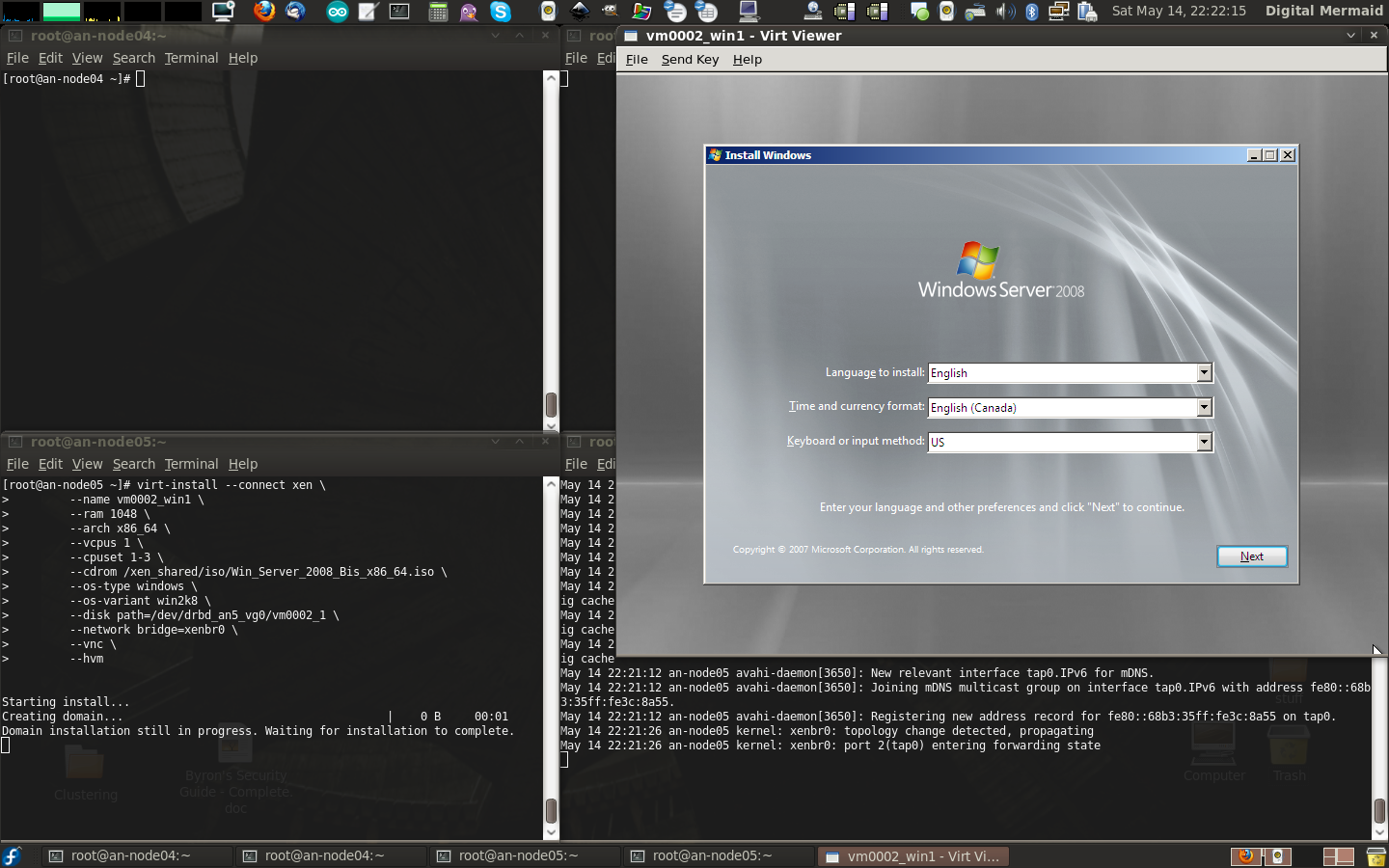Click the clock showing Sat May 14

point(1179,11)
